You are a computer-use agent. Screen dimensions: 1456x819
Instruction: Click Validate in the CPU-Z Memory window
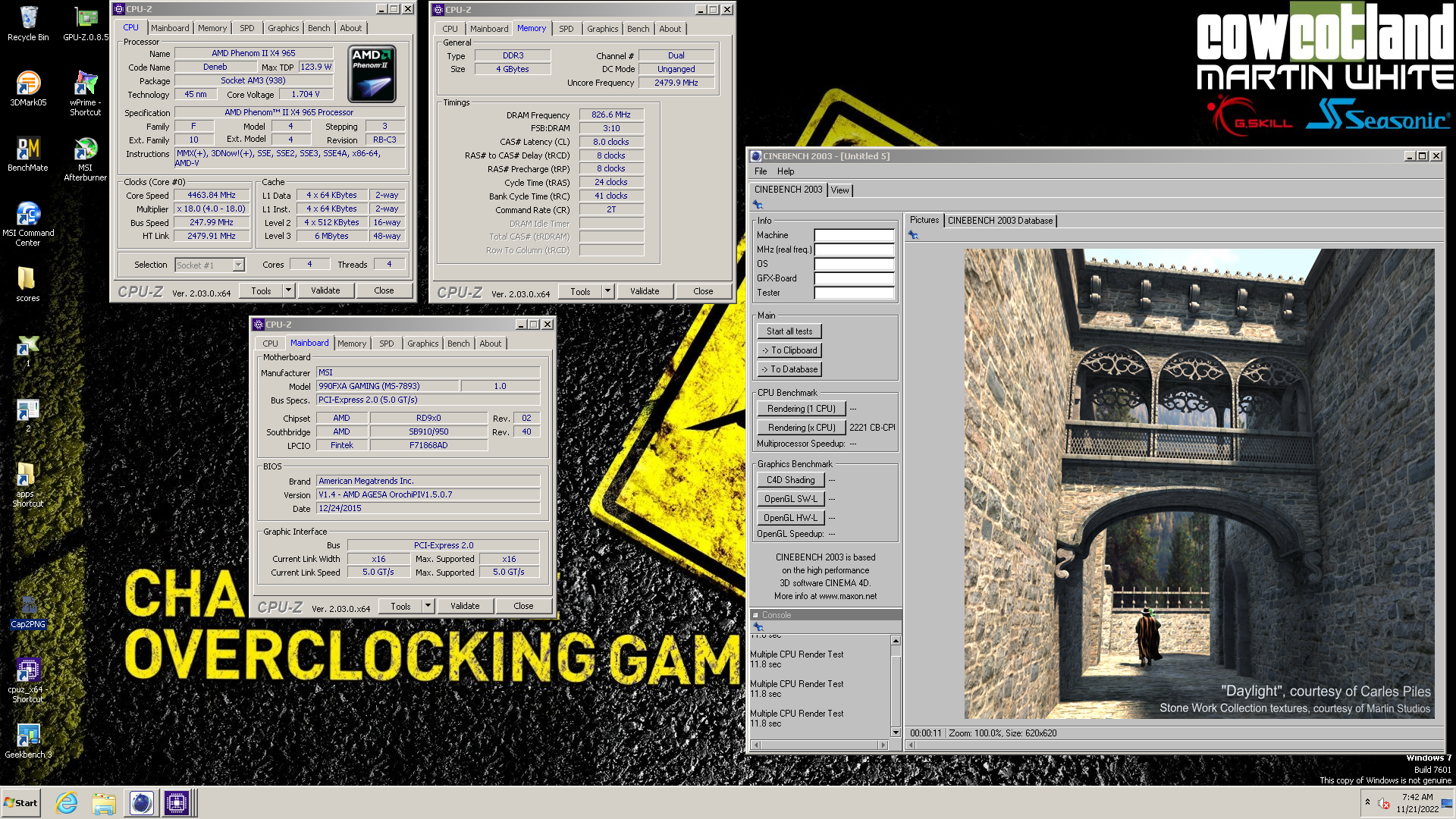645,291
